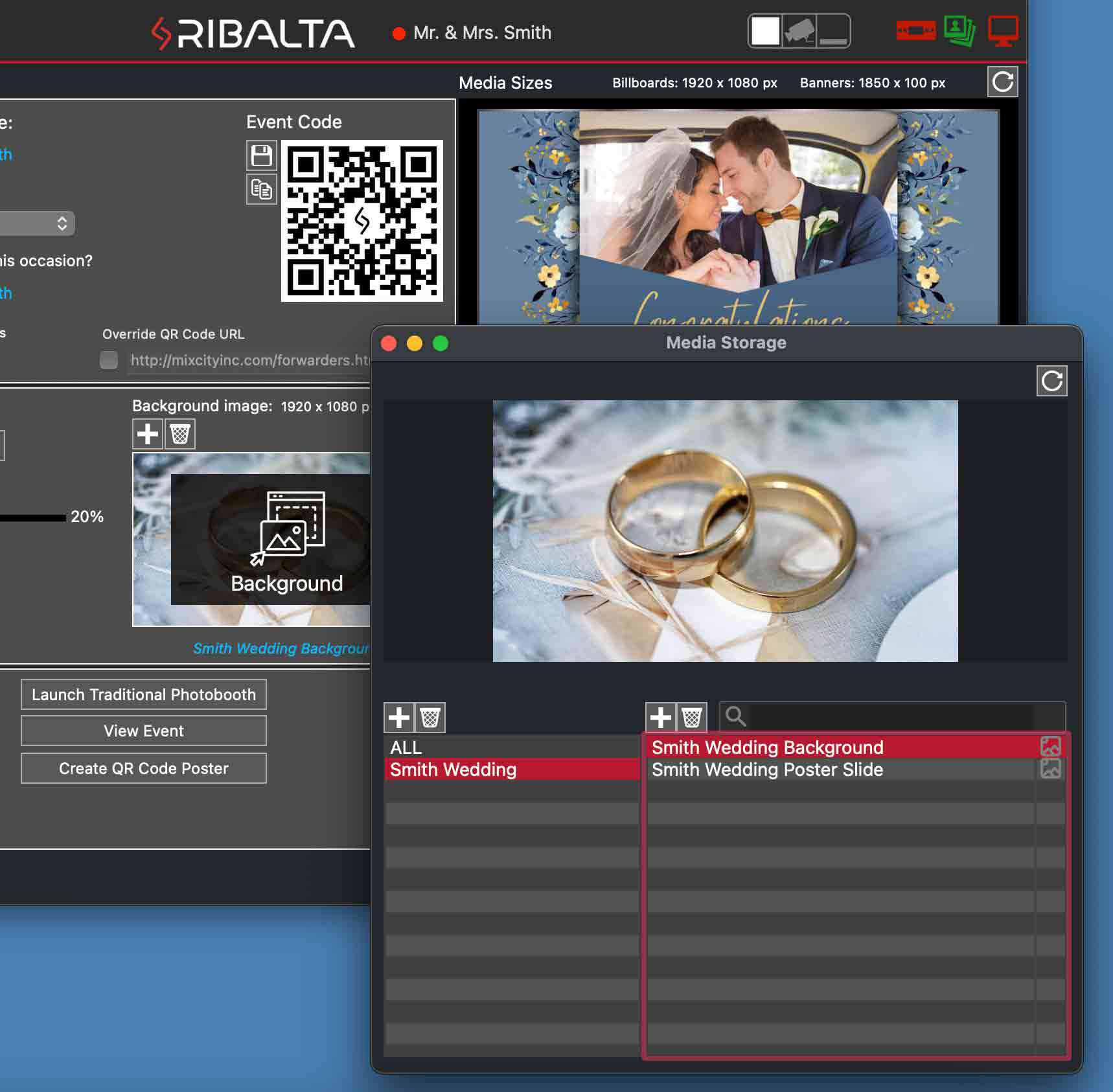Refresh the Media Sizes preview
The width and height of the screenshot is (1113, 1092).
click(x=1002, y=82)
